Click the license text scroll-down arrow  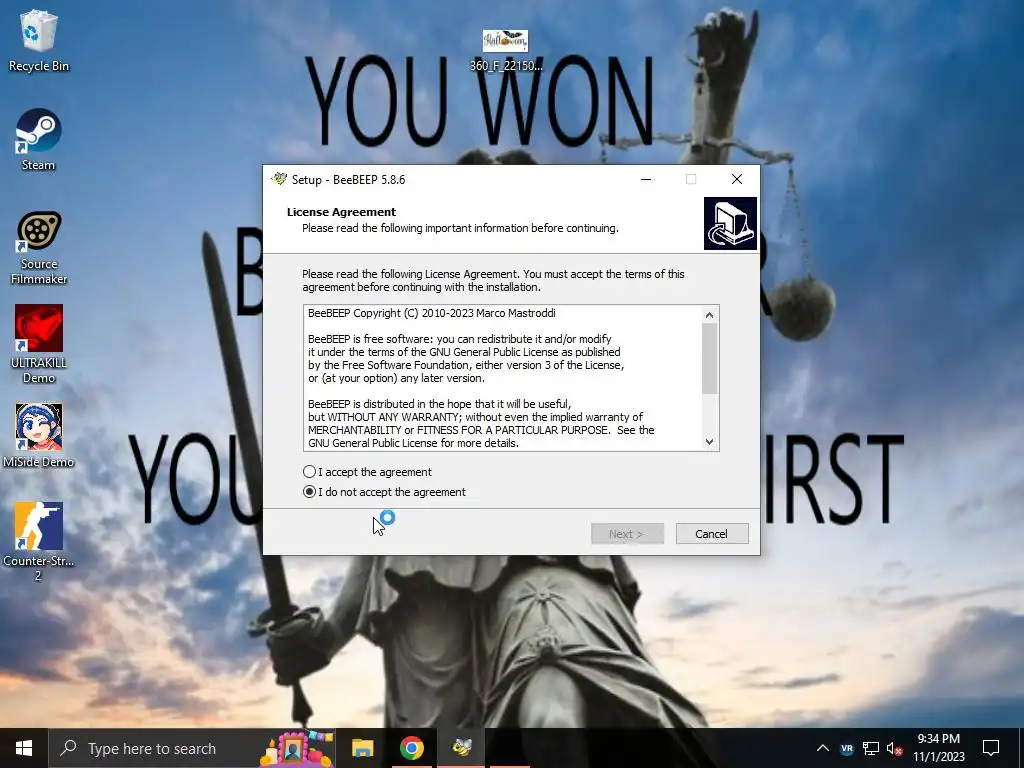pyautogui.click(x=709, y=441)
